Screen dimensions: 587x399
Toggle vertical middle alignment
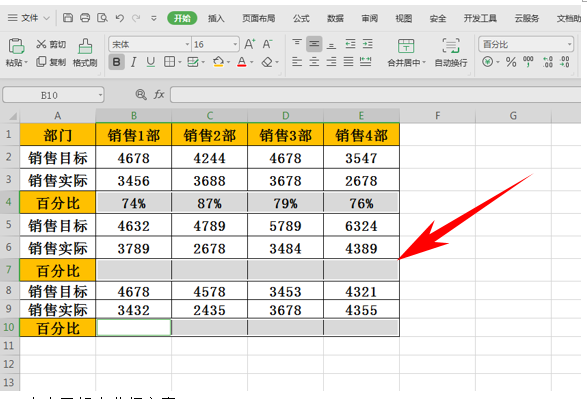tap(314, 44)
